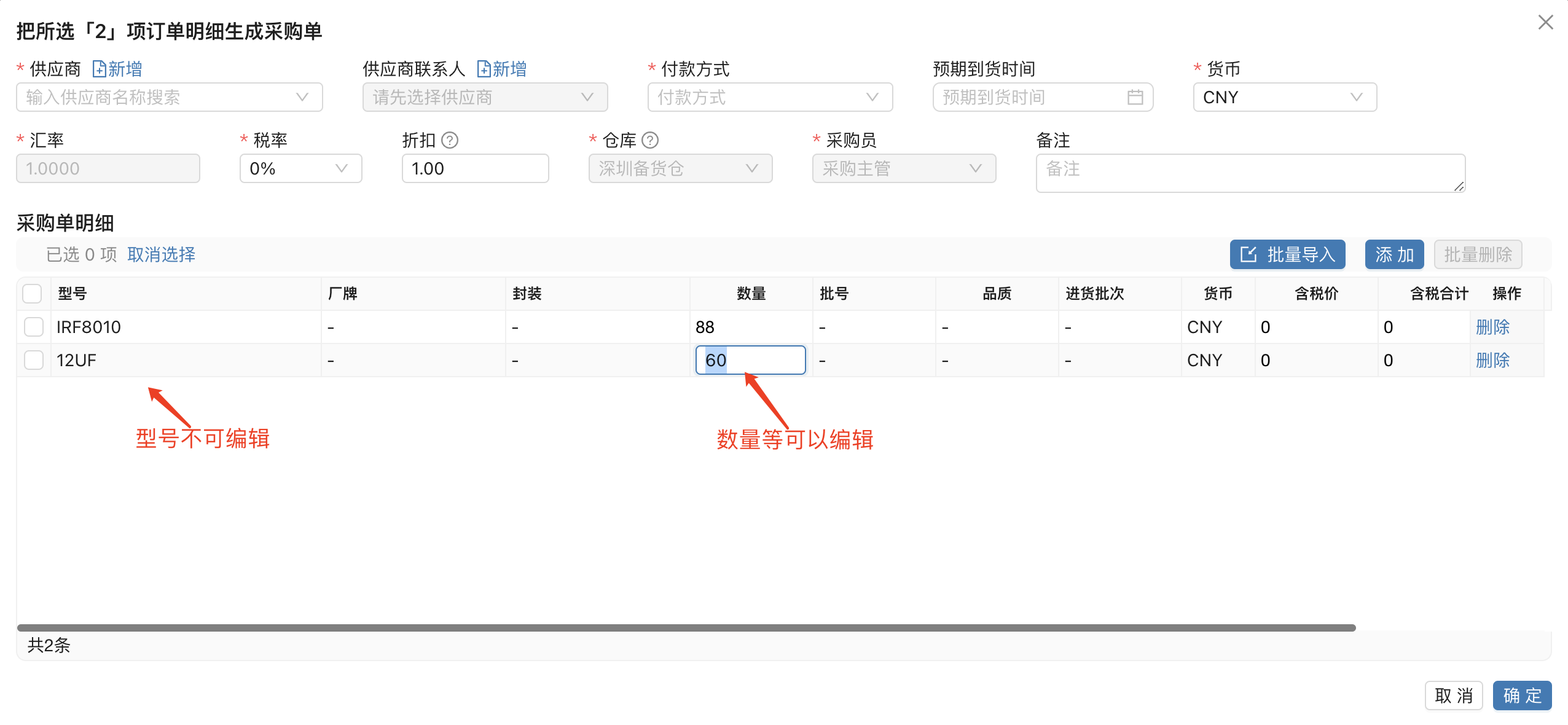Click the question mark icon beside 折扣

[449, 140]
